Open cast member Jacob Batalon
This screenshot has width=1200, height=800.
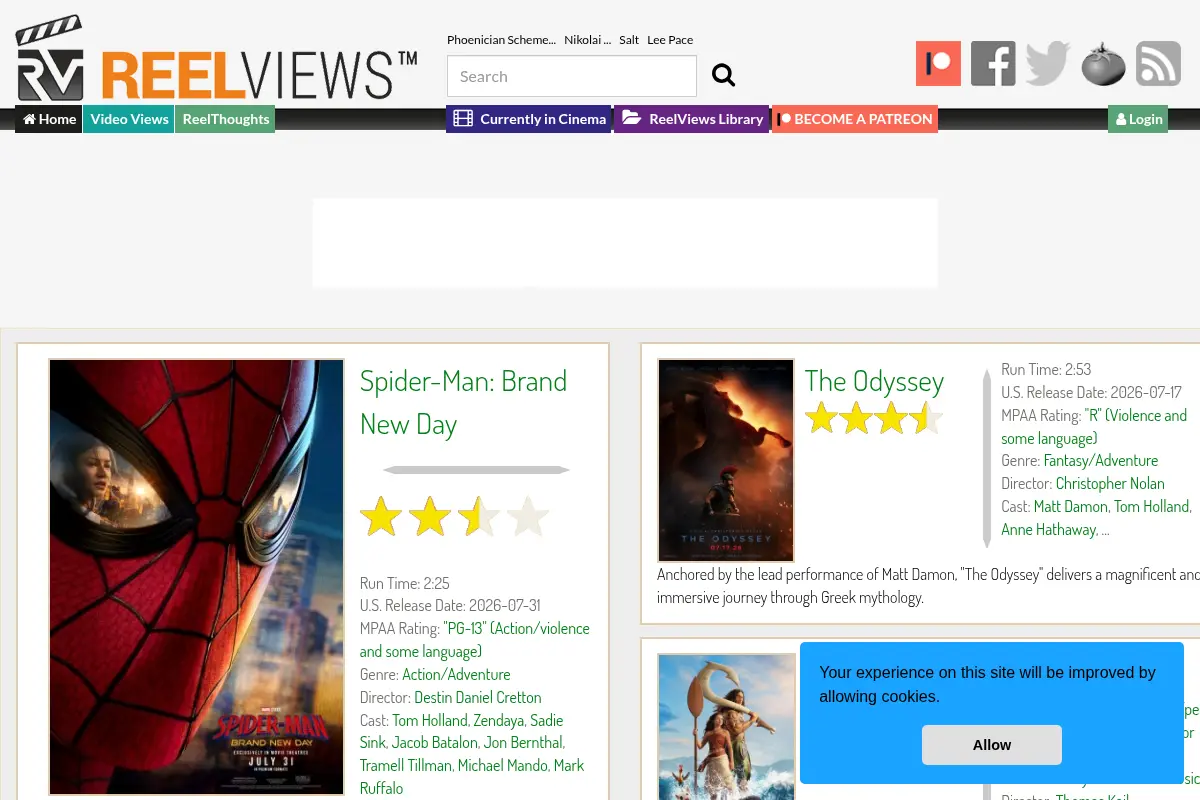(x=434, y=743)
